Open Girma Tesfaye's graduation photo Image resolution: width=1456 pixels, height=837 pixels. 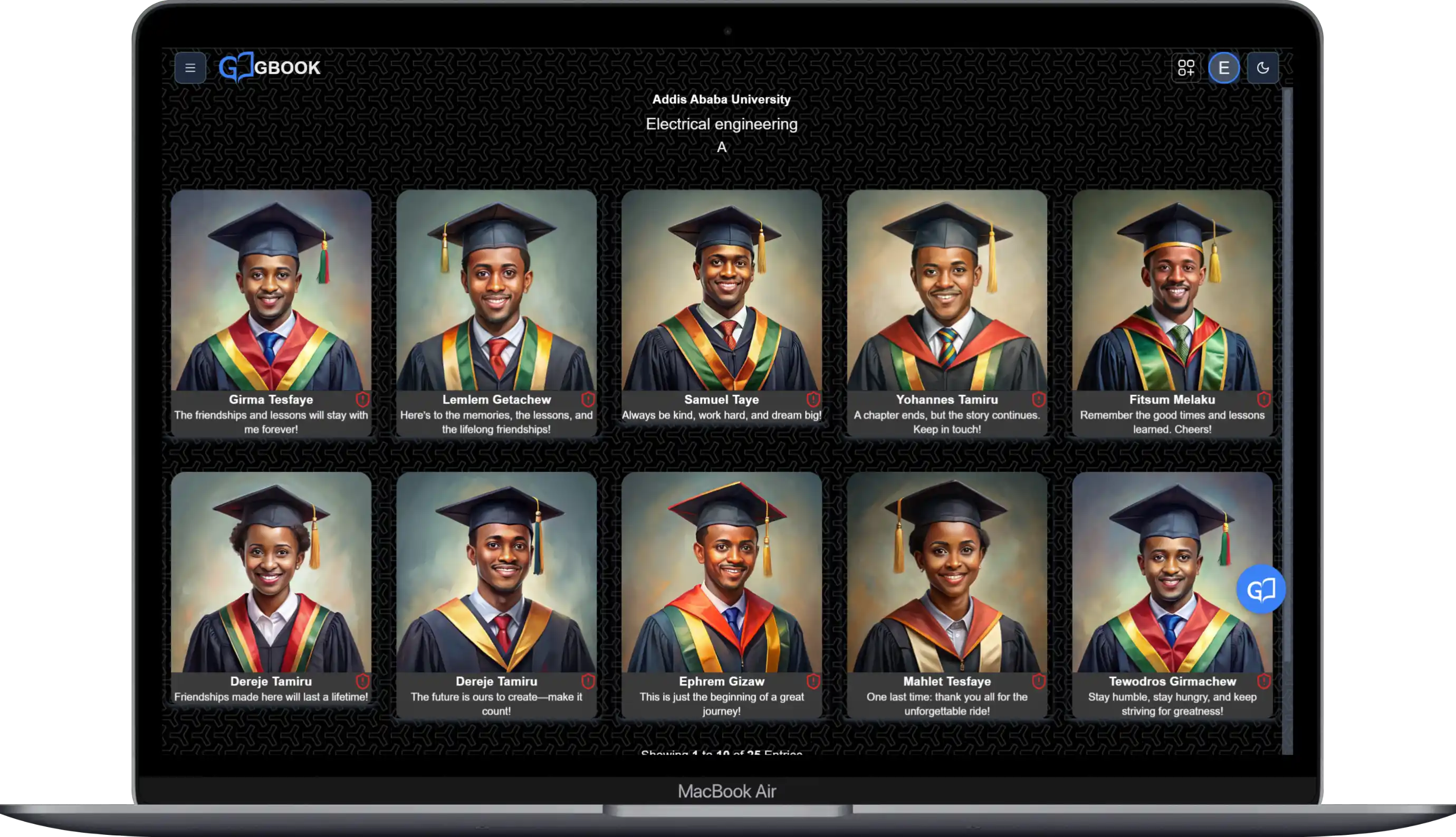pyautogui.click(x=271, y=290)
